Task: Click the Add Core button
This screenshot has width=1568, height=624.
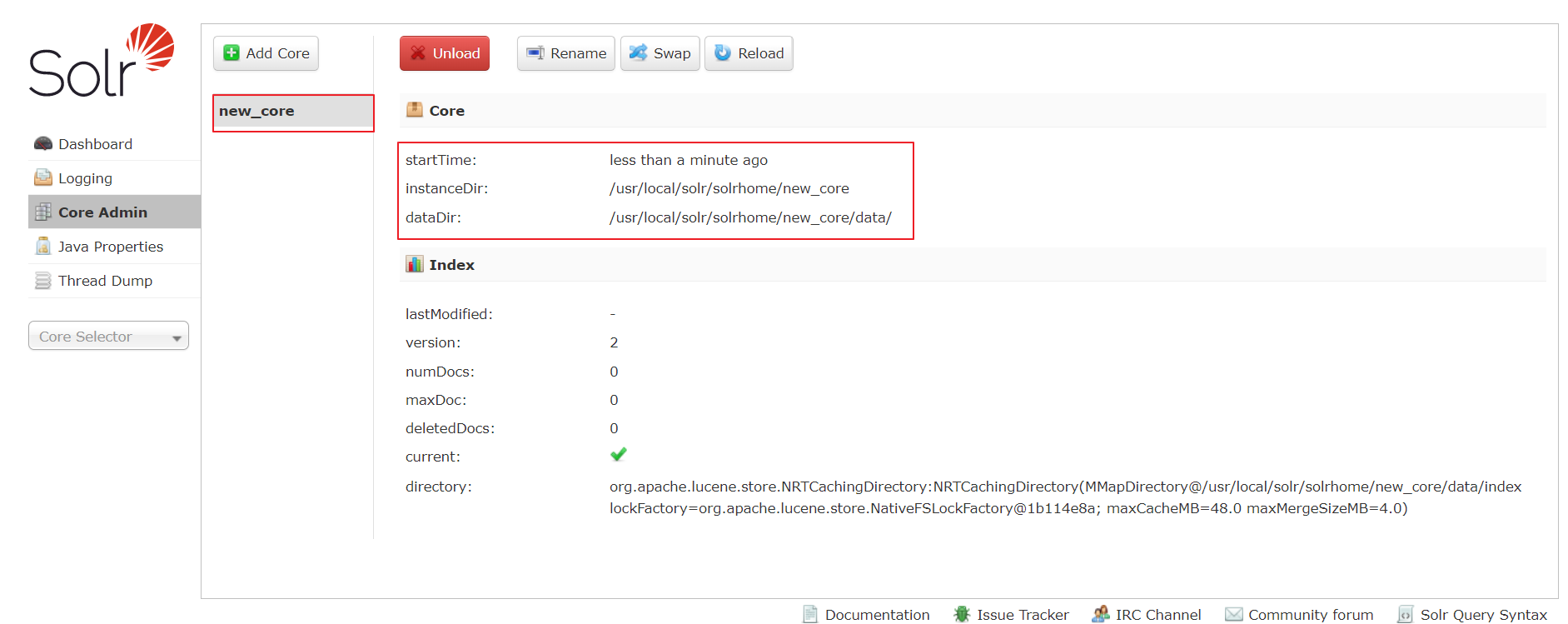Action: pos(266,52)
